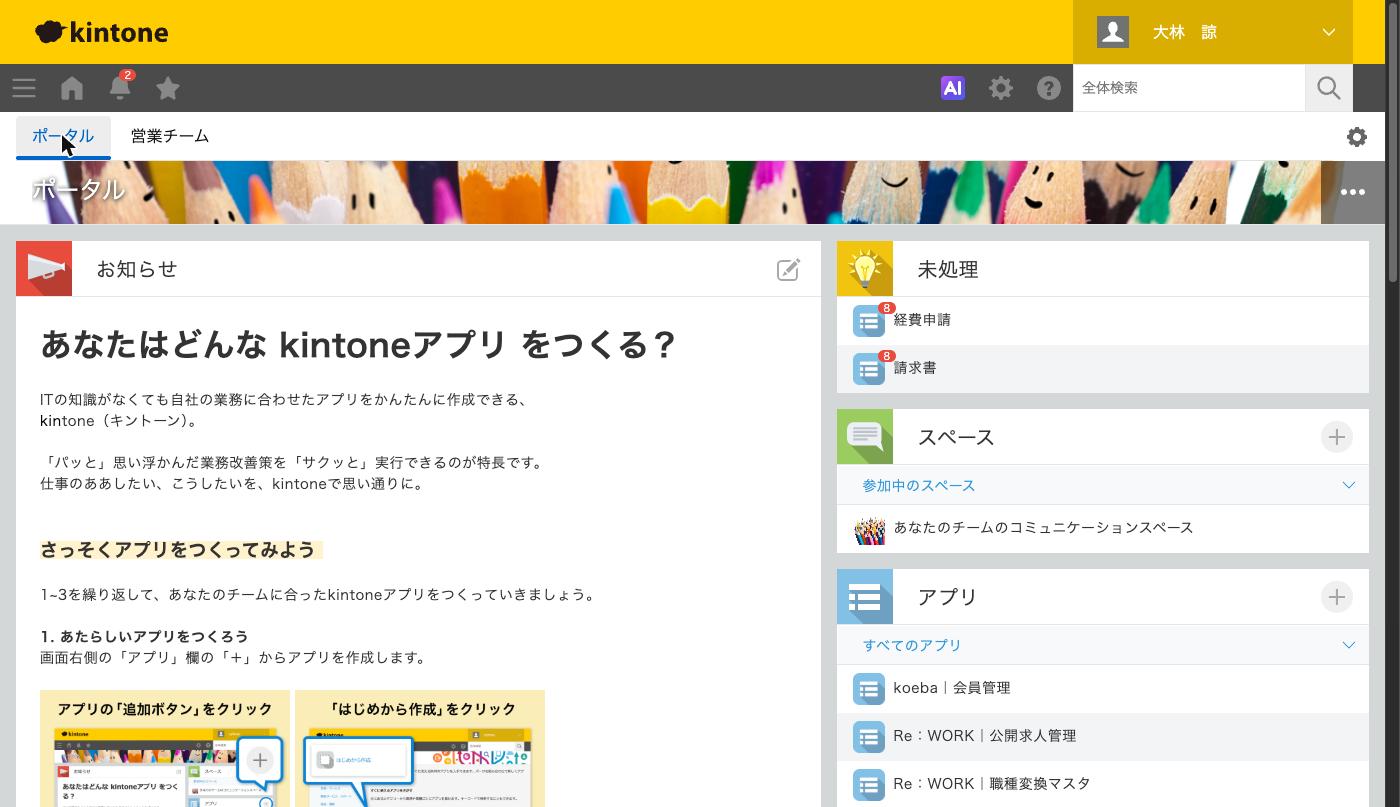Viewport: 1400px width, 807px height.
Task: Open the help question mark icon
Action: tap(1049, 88)
